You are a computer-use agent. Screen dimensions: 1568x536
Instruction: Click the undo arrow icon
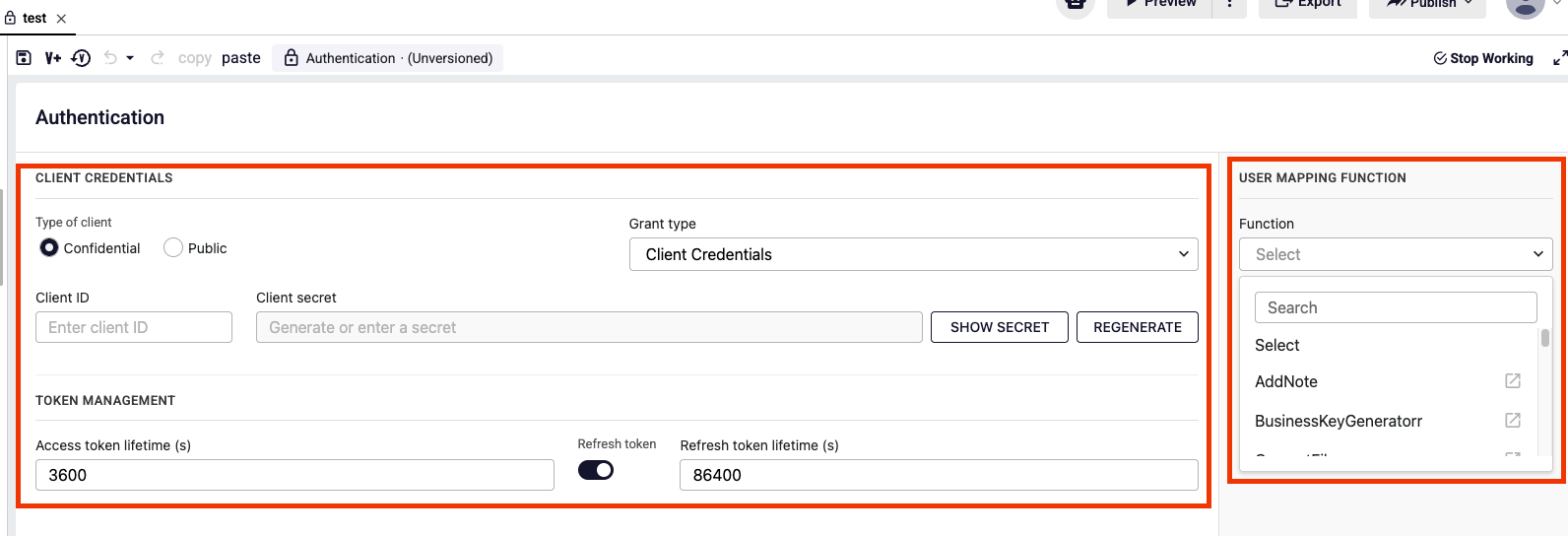click(110, 58)
